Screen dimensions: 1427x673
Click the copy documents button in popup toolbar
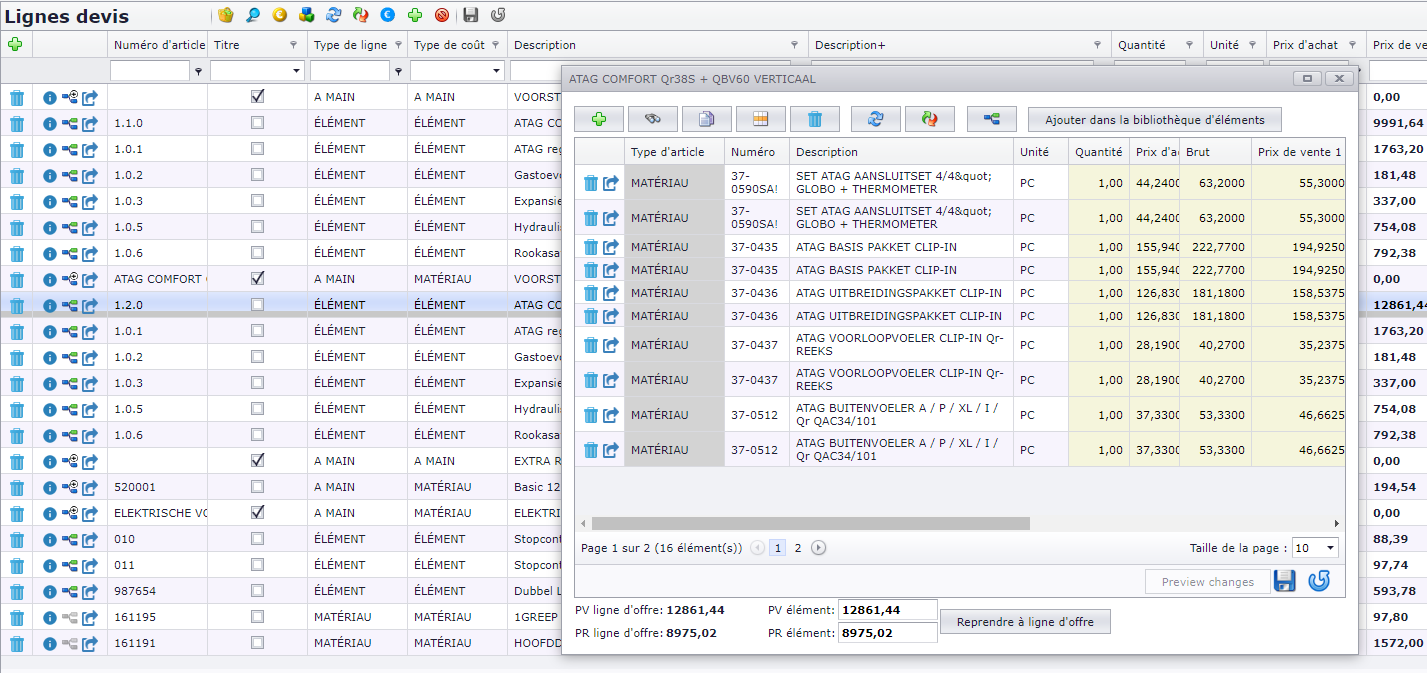click(x=707, y=119)
